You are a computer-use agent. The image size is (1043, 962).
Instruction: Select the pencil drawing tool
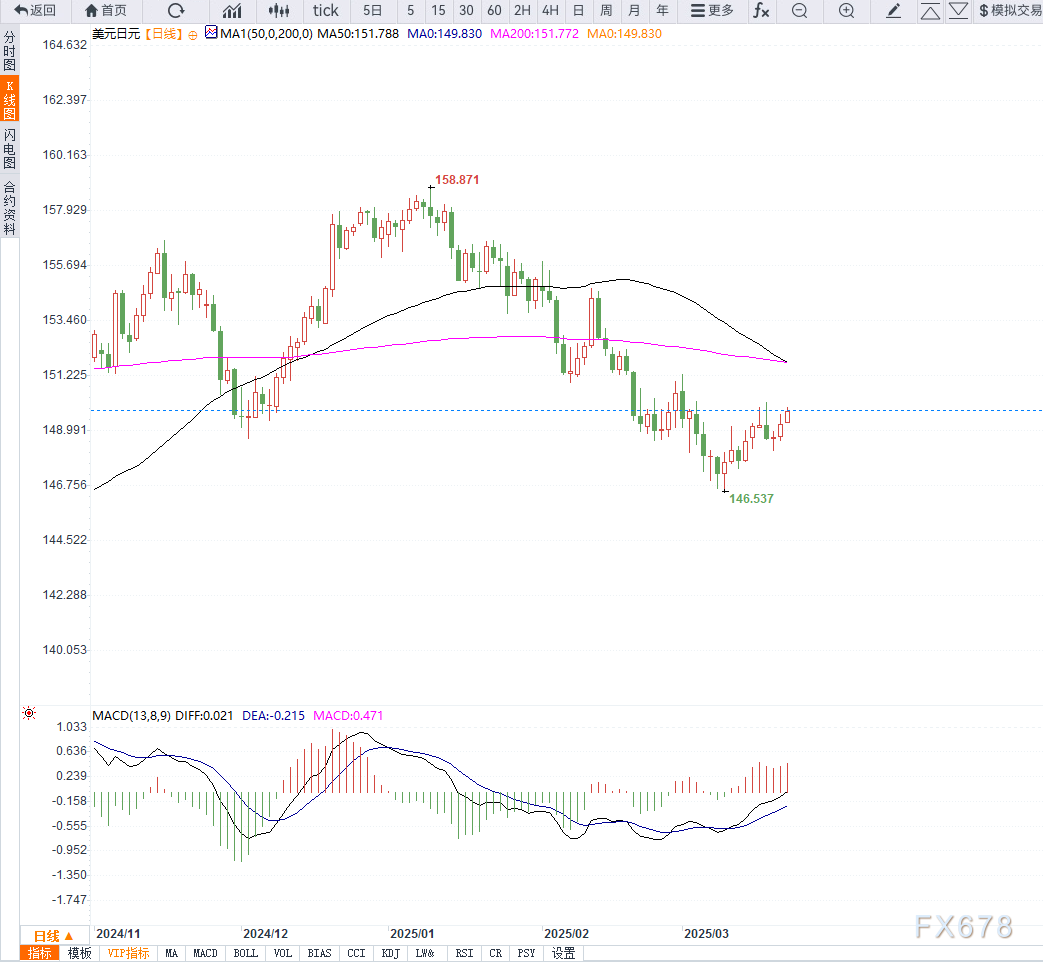tap(894, 11)
